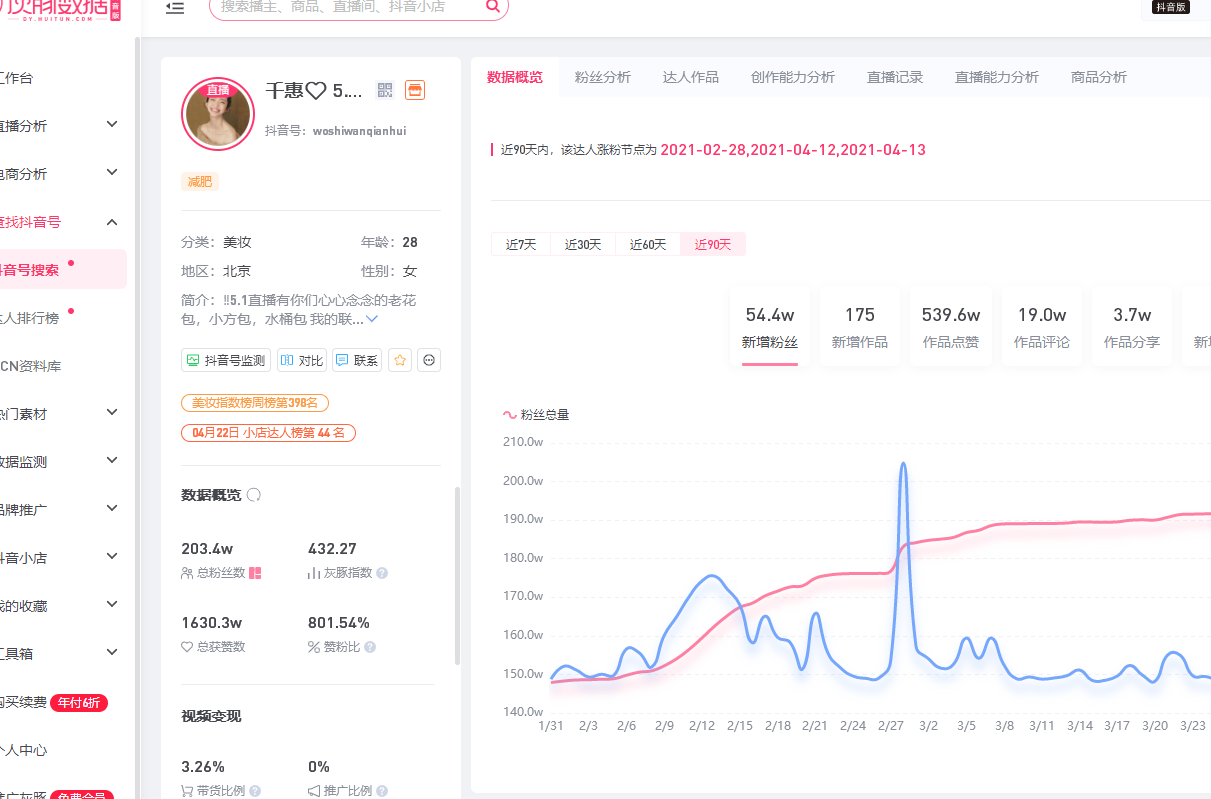Show help for 赞粉比 question mark
This screenshot has width=1211, height=799.
pos(370,647)
